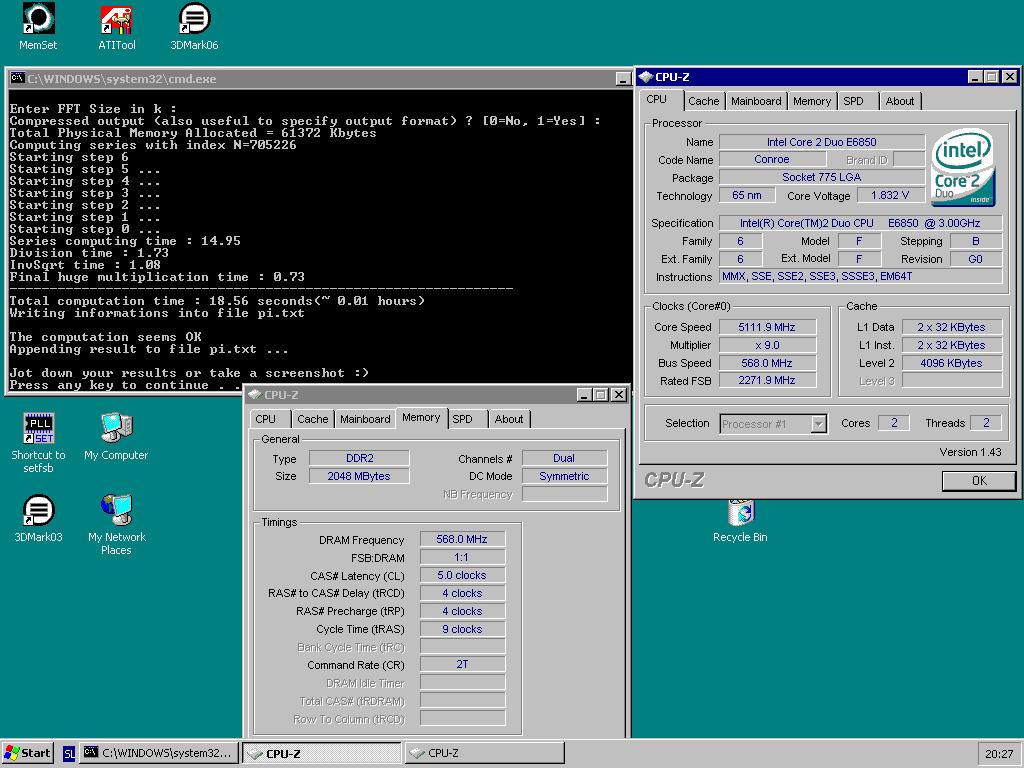This screenshot has height=768, width=1024.
Task: Click the Channels # field Dual
Action: pyautogui.click(x=564, y=458)
